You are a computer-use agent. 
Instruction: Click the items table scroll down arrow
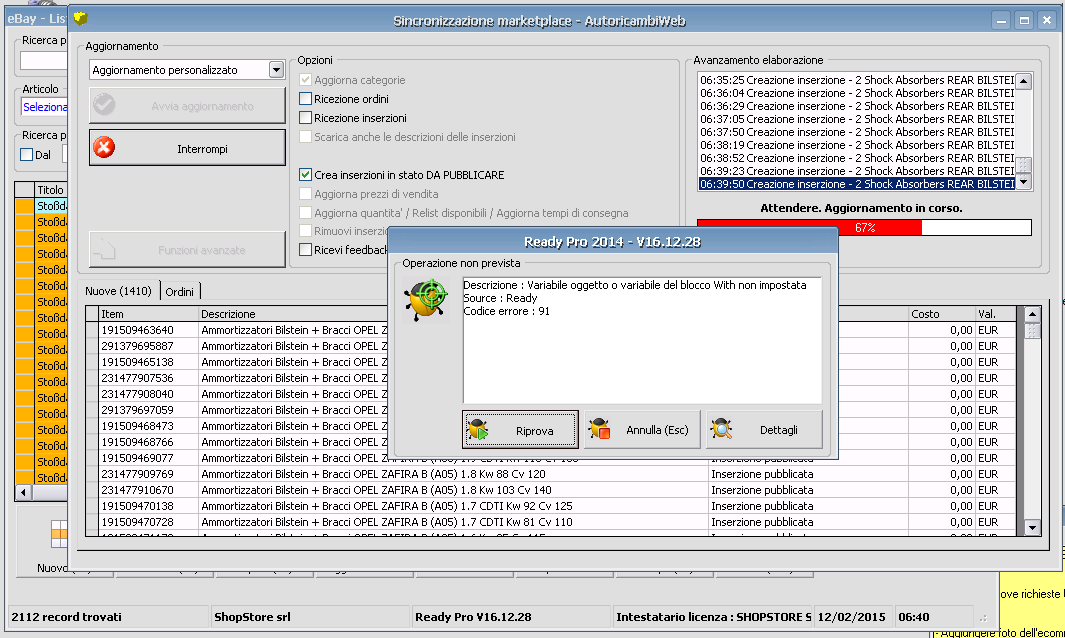pyautogui.click(x=1032, y=528)
